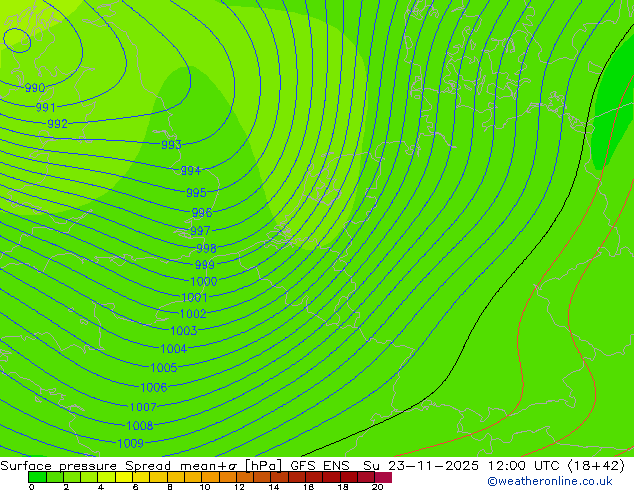634x490 pixels.
Task: Click the 999 isobar label
Action: pos(205,264)
